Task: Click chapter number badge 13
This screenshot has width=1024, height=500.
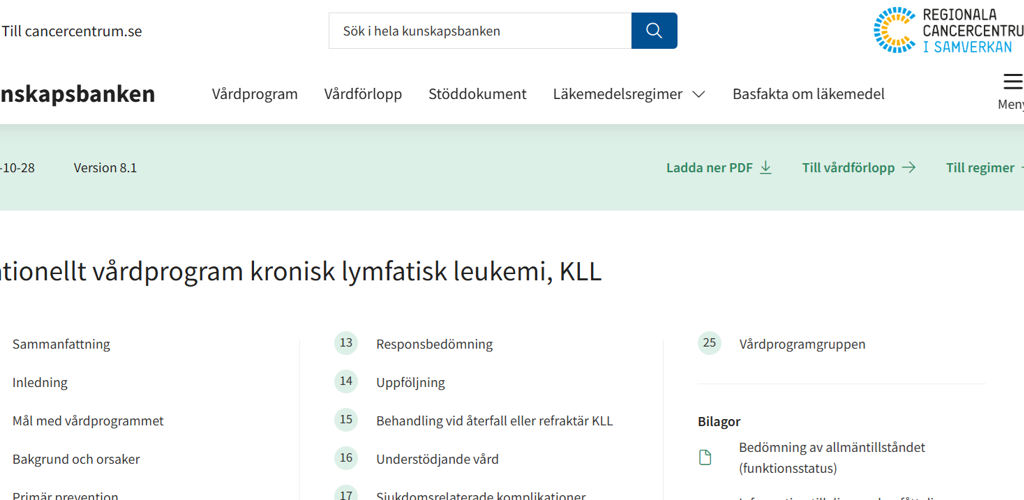Action: [x=346, y=343]
